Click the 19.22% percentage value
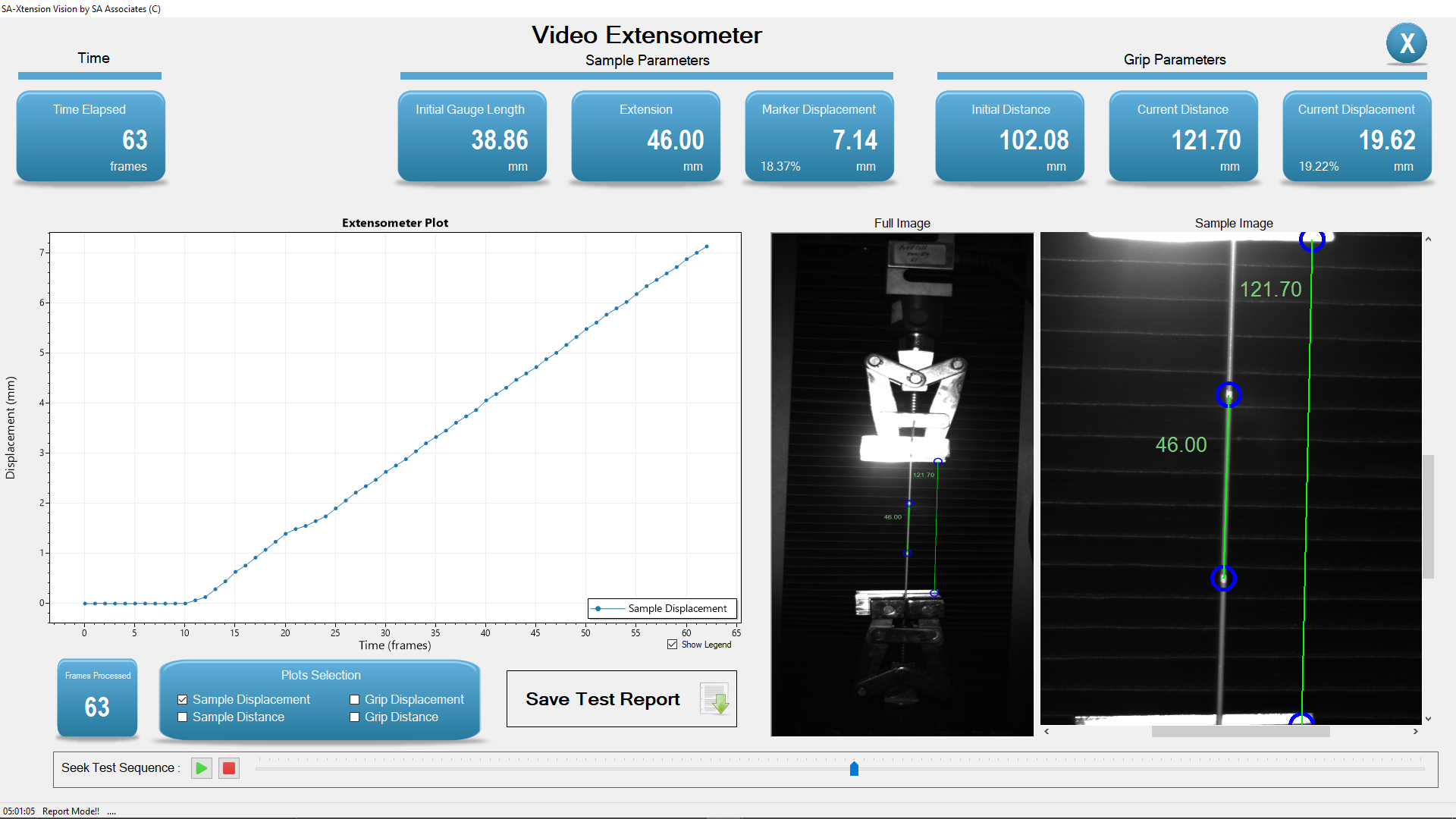The height and width of the screenshot is (819, 1456). [x=1319, y=166]
